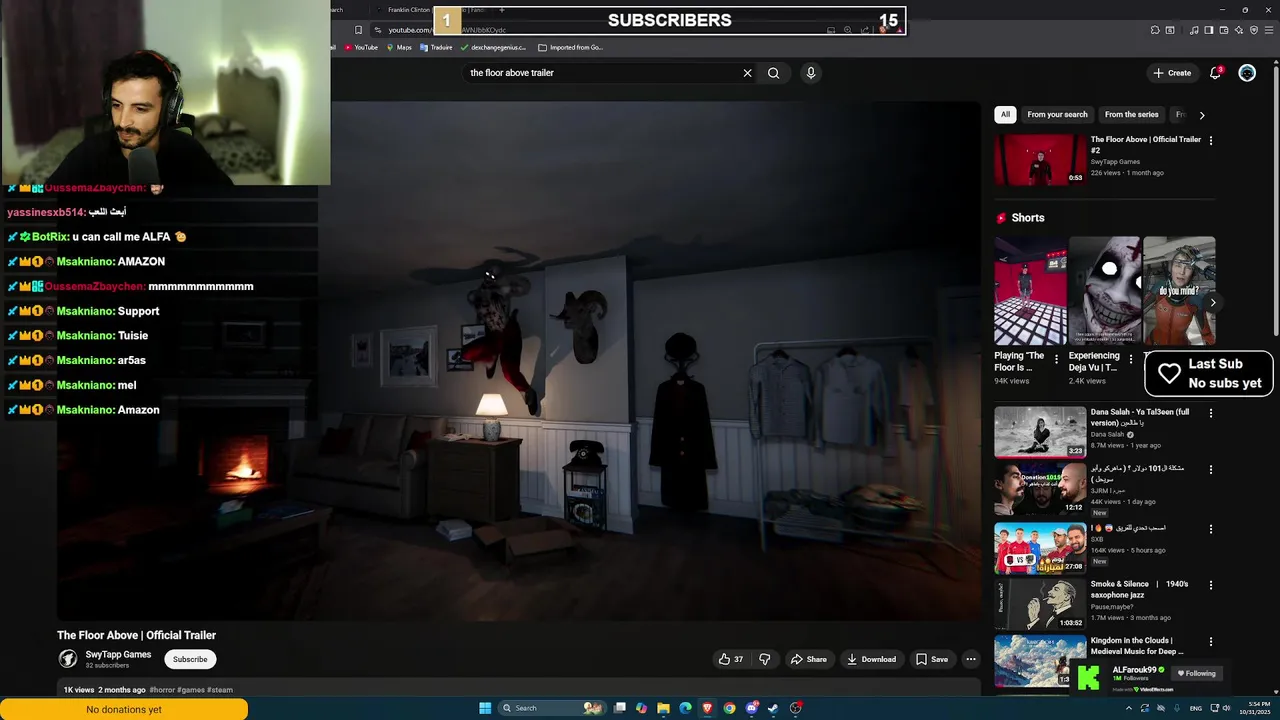The height and width of the screenshot is (720, 1280).
Task: Open the dexchangegenius bookmark
Action: (x=493, y=47)
